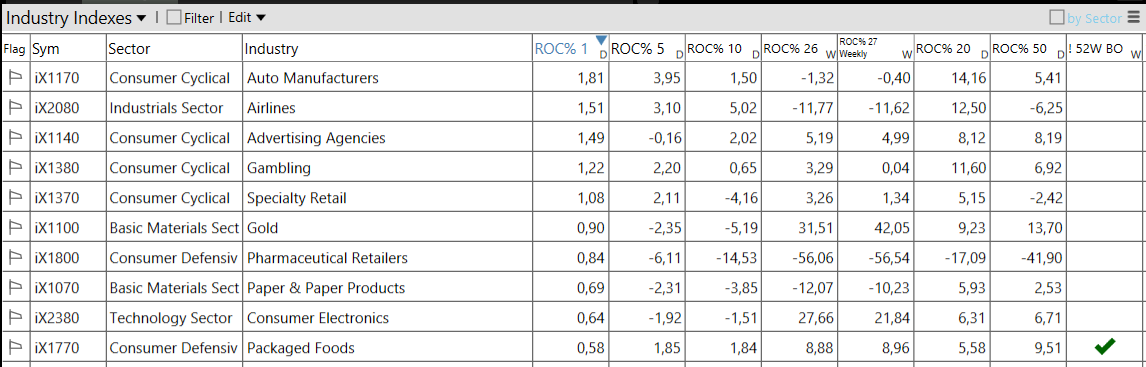Flag the Gambling iX1380 row
Screen dimensions: 1146x367
[x=15, y=167]
